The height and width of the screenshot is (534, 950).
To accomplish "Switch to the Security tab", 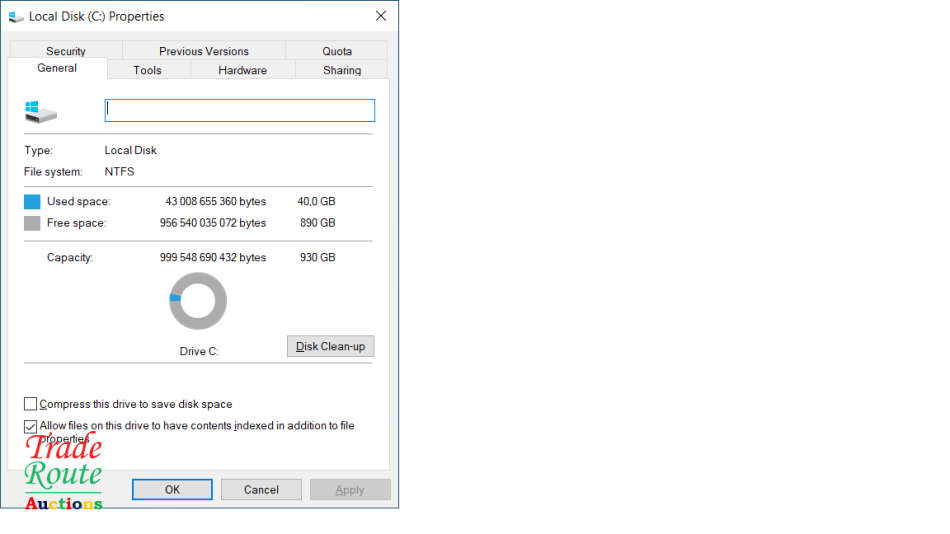I will click(x=66, y=51).
